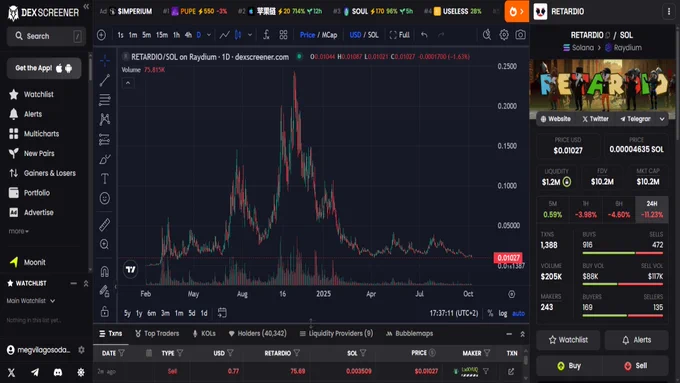Undo the last chart action
This screenshot has width=680, height=383.
(x=424, y=35)
